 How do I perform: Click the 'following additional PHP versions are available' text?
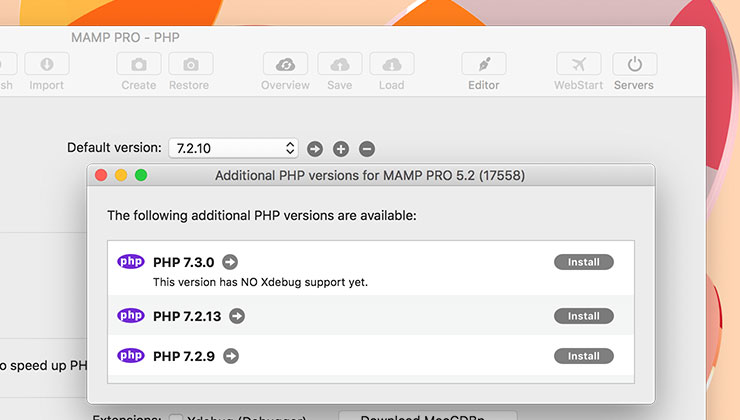(262, 216)
